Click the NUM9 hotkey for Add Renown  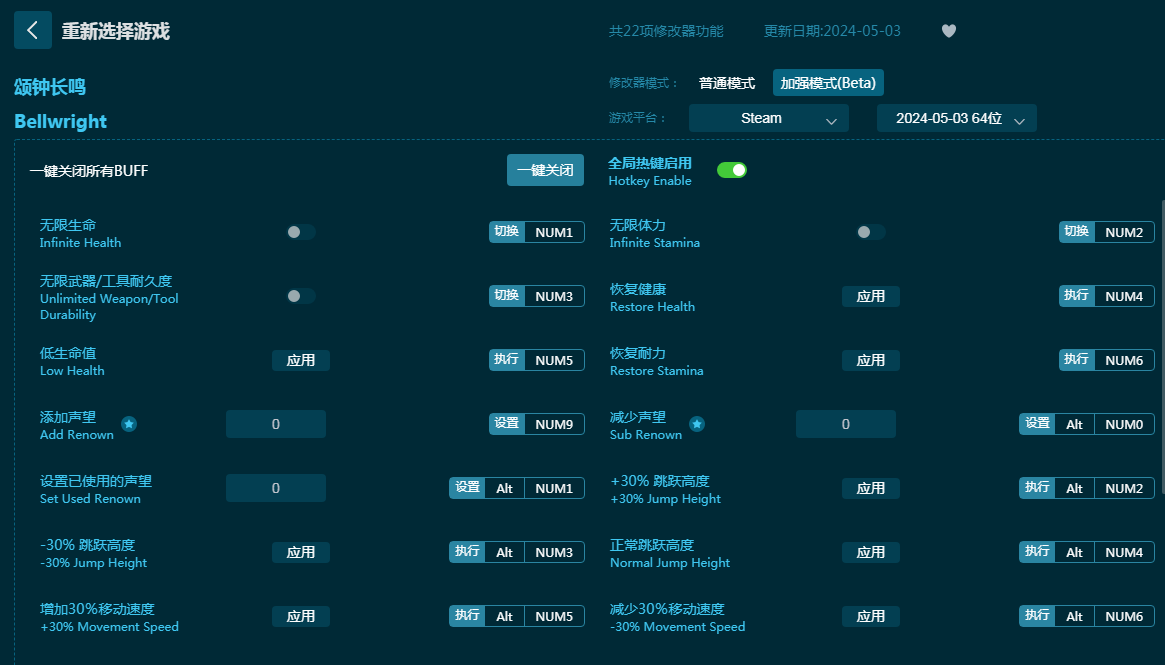pyautogui.click(x=554, y=424)
